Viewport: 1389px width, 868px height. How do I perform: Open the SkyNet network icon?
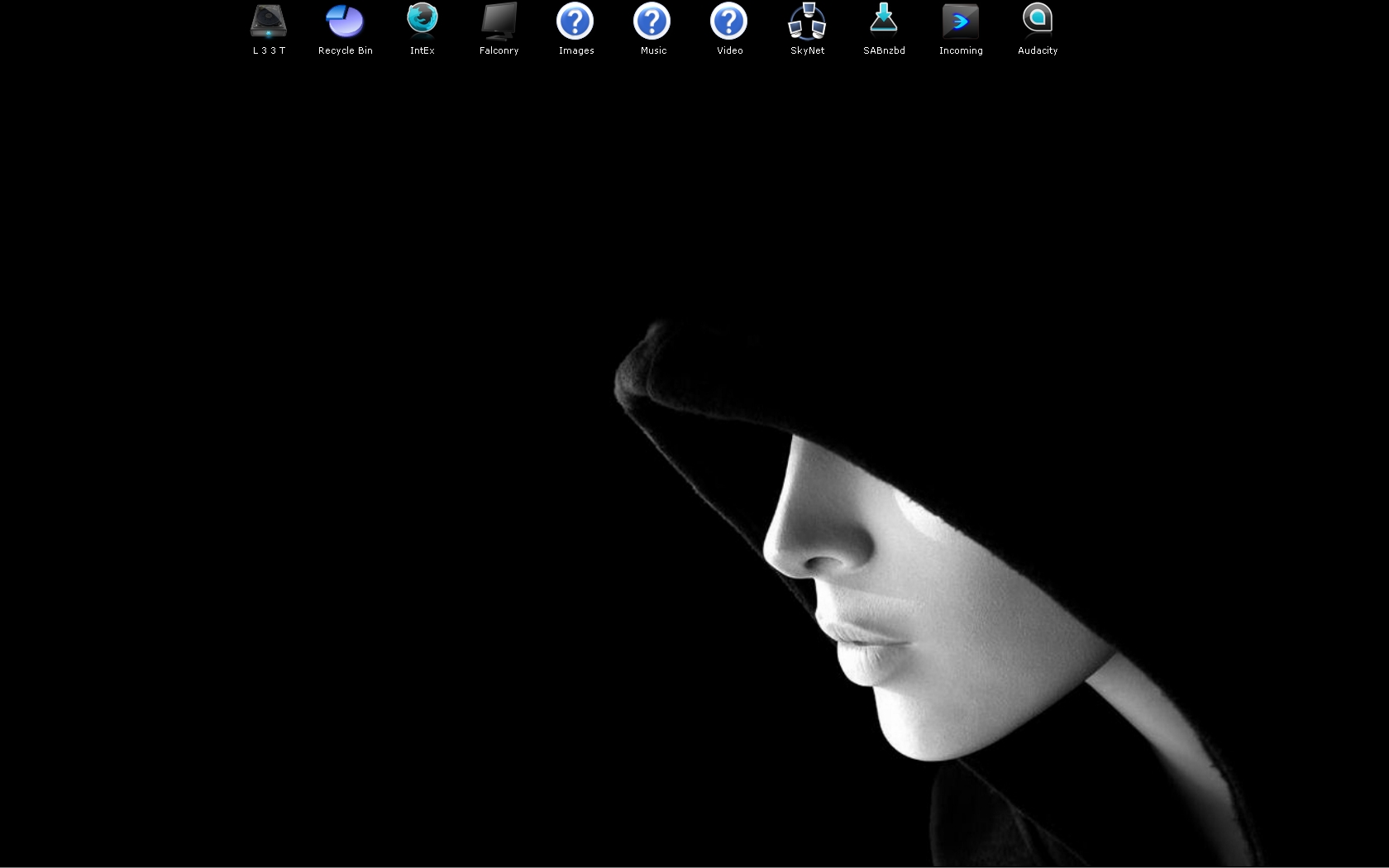807,21
